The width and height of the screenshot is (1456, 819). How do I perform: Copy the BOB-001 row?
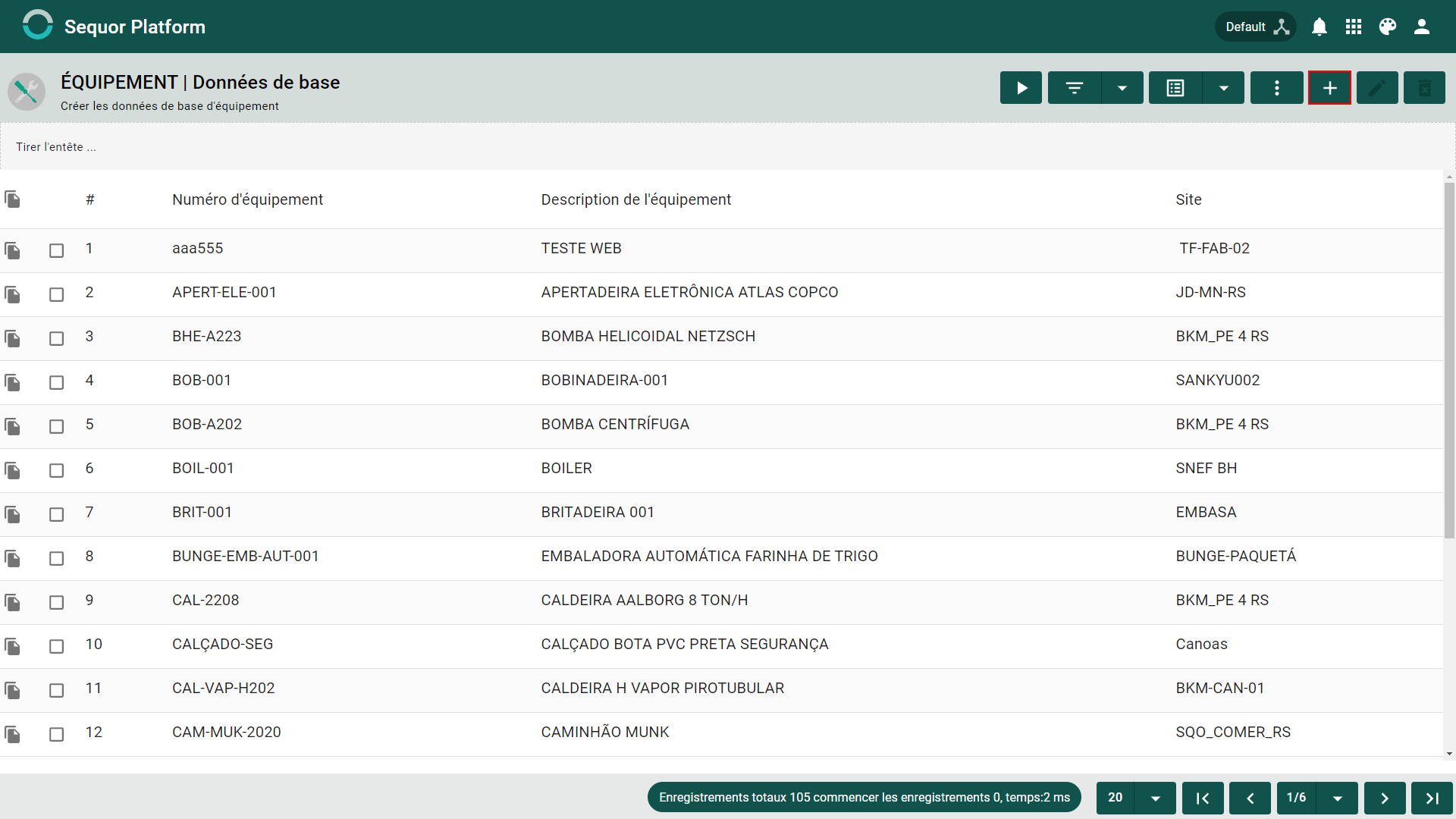coord(12,382)
